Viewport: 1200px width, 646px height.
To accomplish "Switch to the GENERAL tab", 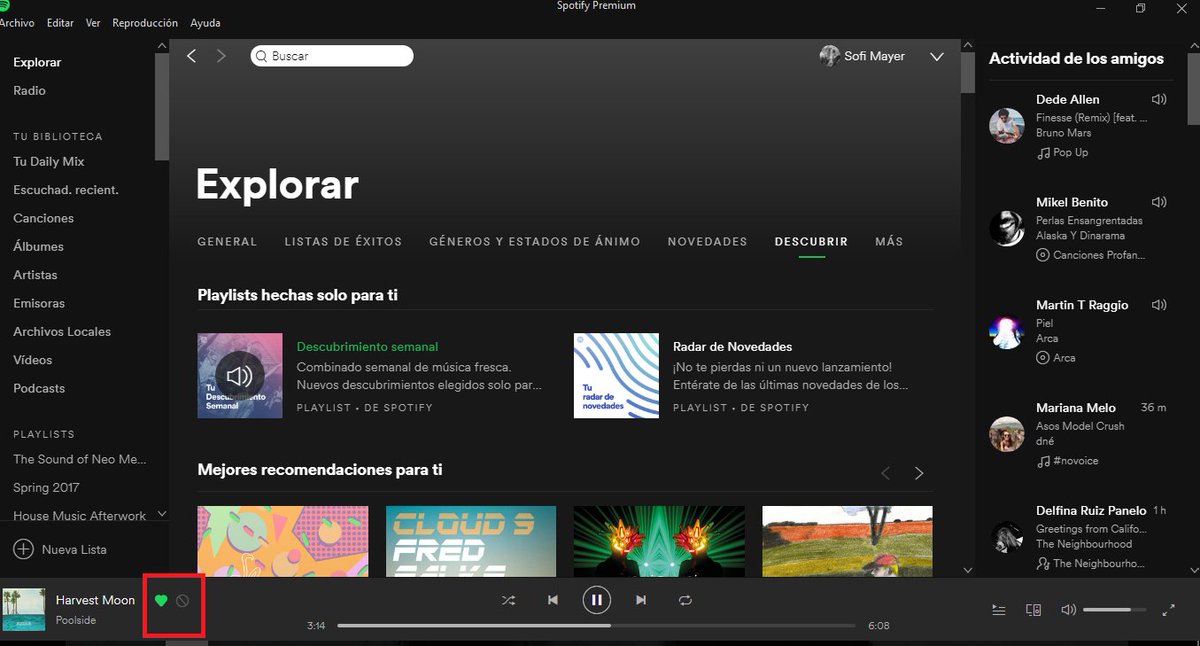I will tap(227, 242).
